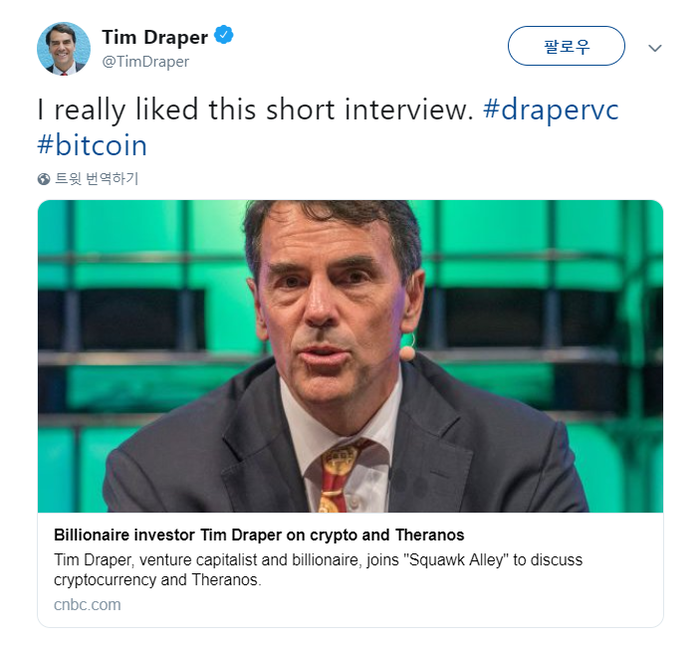Open the CNBC interview card photo
700x646 pixels.
350,356
